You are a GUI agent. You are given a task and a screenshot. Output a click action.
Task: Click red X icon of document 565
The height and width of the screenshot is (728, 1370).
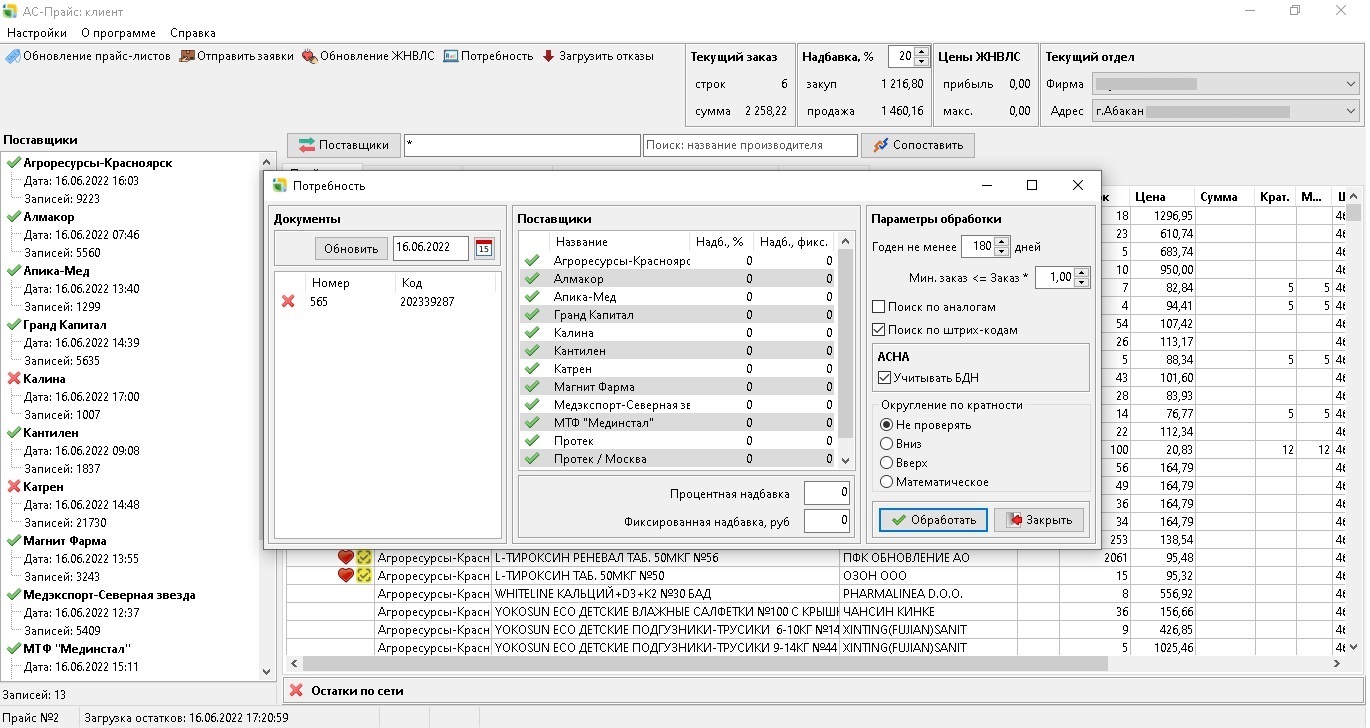288,301
